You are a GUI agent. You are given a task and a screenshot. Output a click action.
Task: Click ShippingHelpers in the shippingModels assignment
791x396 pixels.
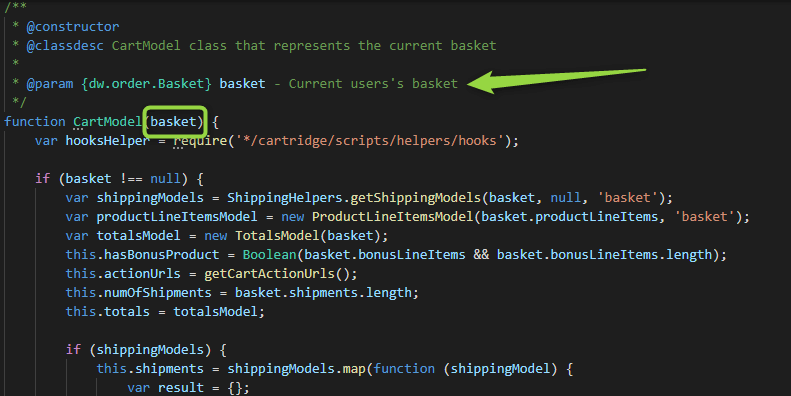(x=284, y=198)
